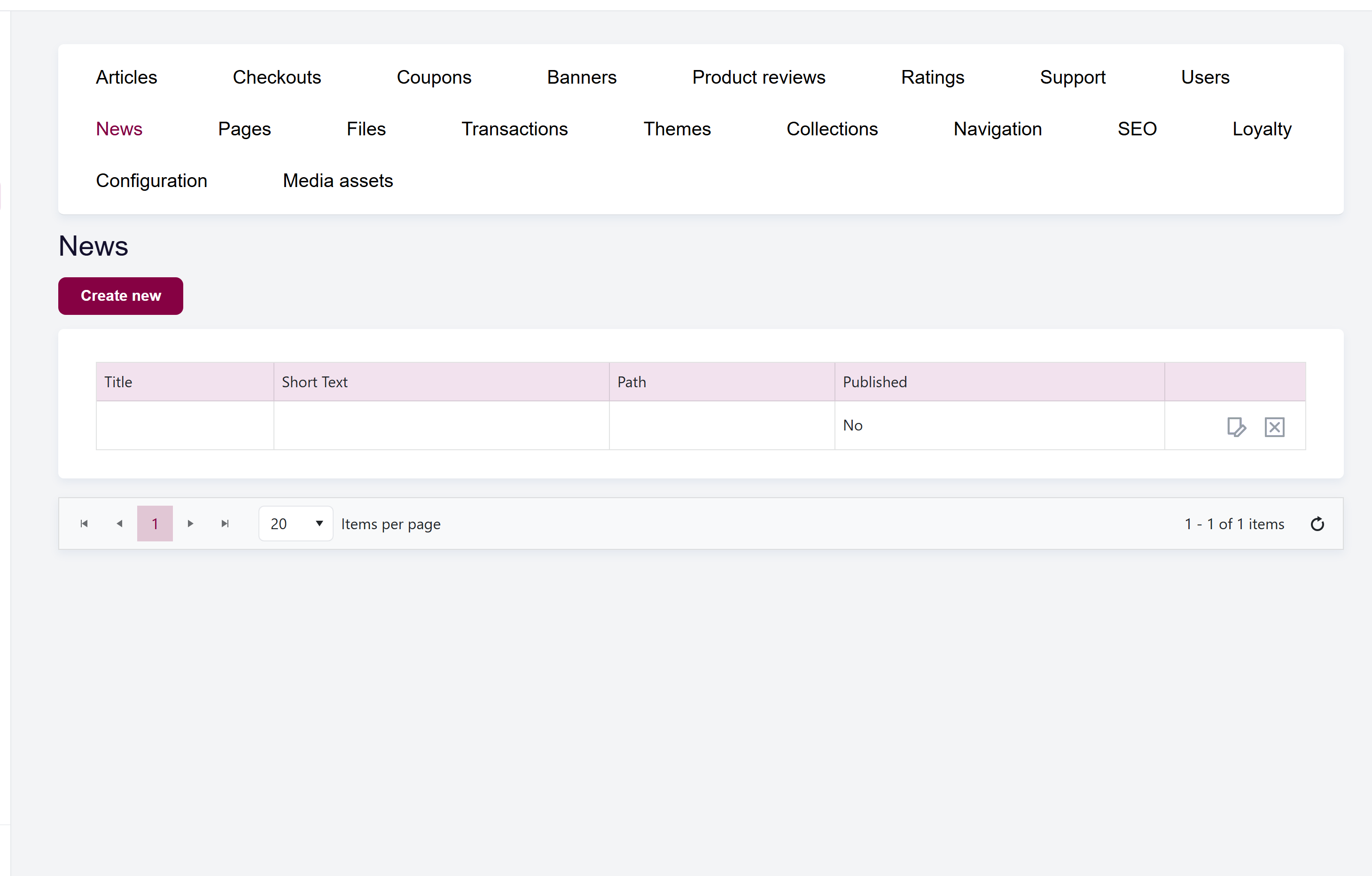Click the '1 - 1 of 1 items' text
The width and height of the screenshot is (1372, 876).
point(1235,524)
